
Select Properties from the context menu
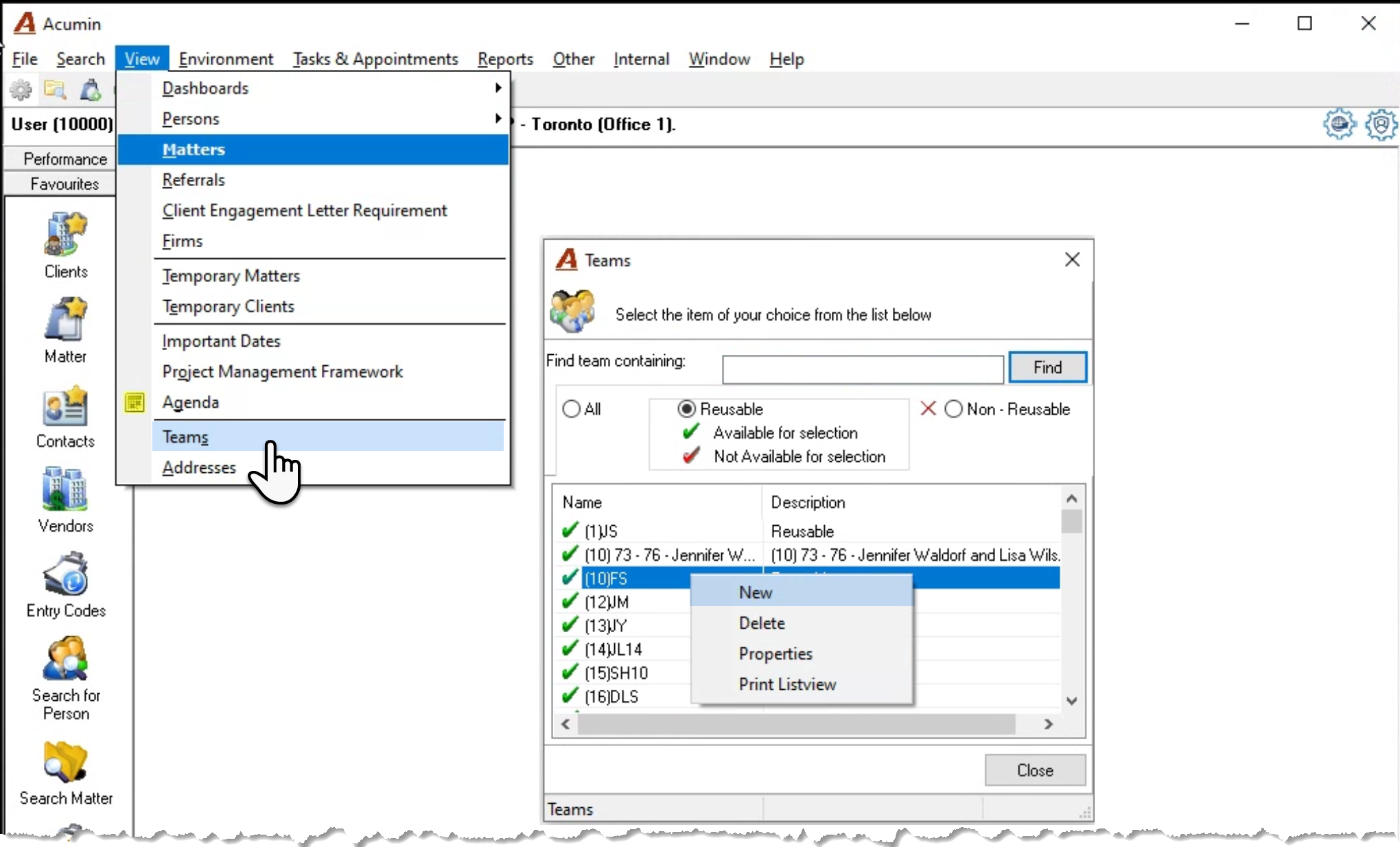[802, 653]
